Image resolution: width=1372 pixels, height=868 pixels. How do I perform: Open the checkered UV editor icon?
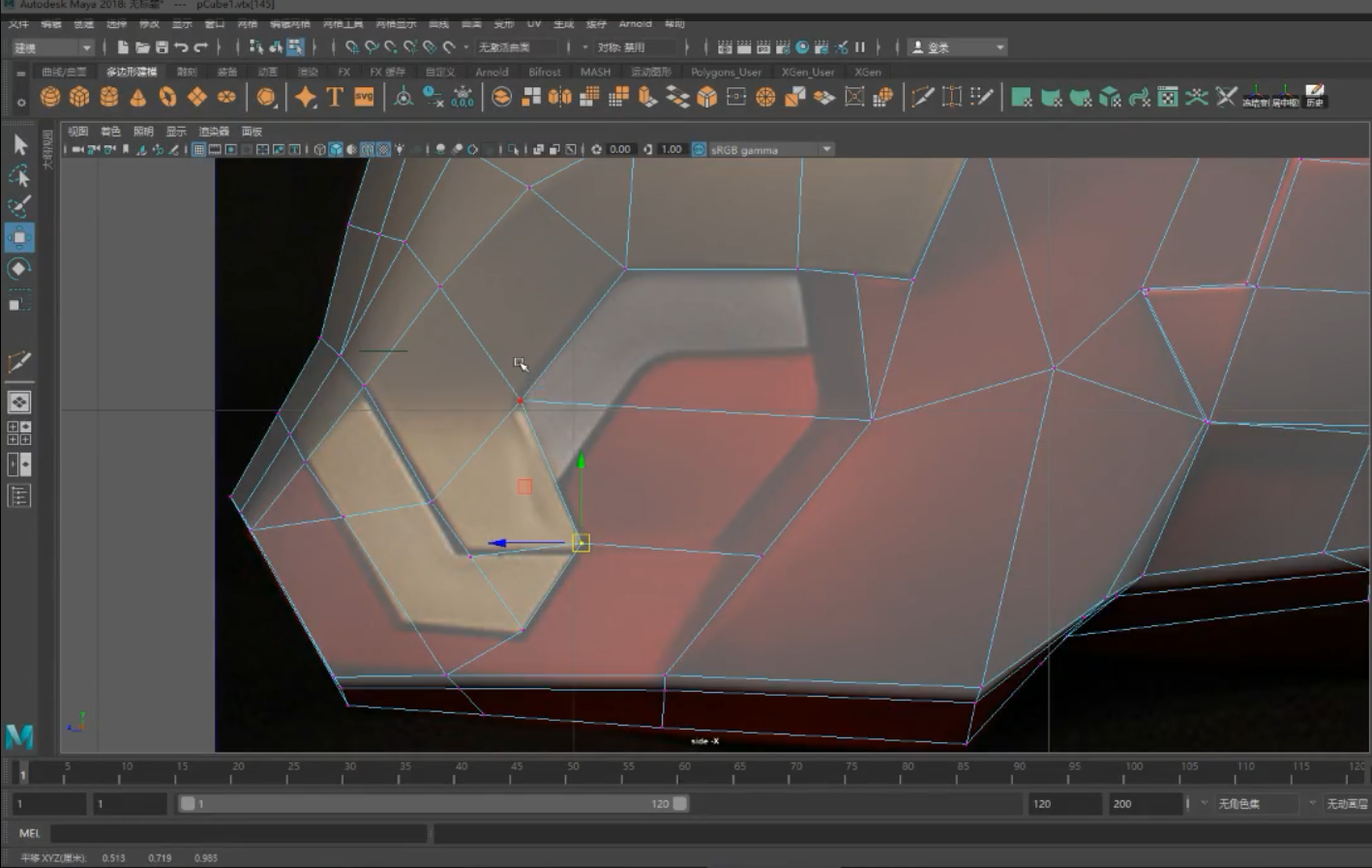click(x=1168, y=97)
